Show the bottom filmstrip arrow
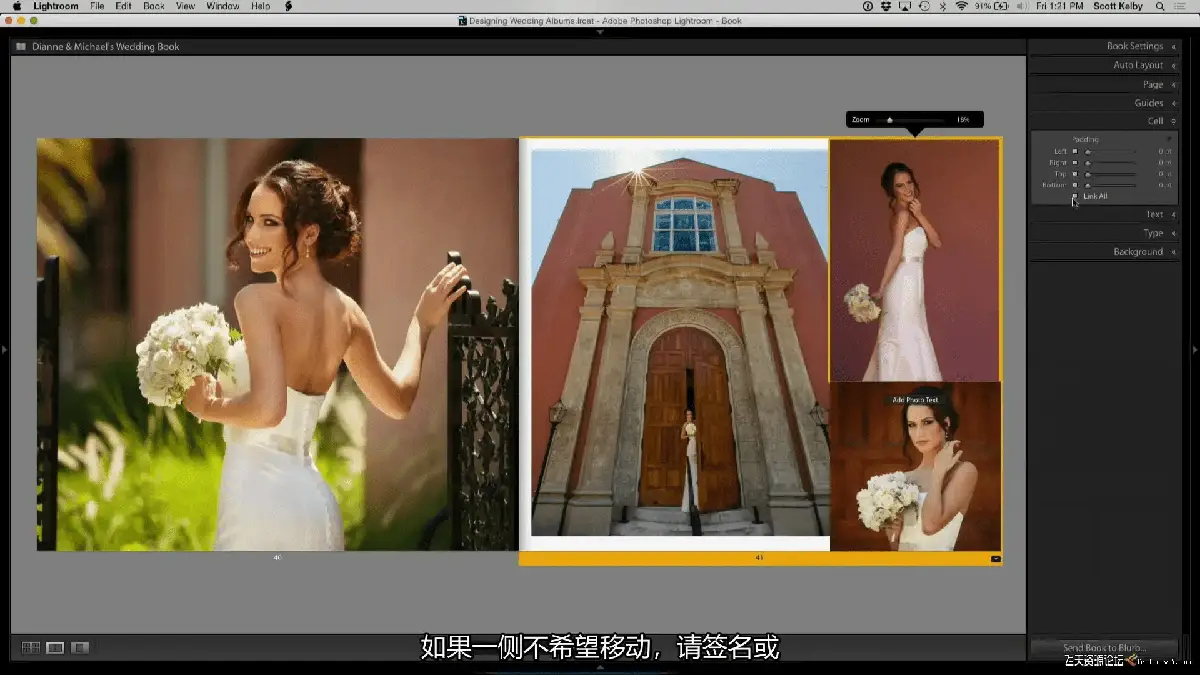This screenshot has width=1200, height=675. coord(600,668)
